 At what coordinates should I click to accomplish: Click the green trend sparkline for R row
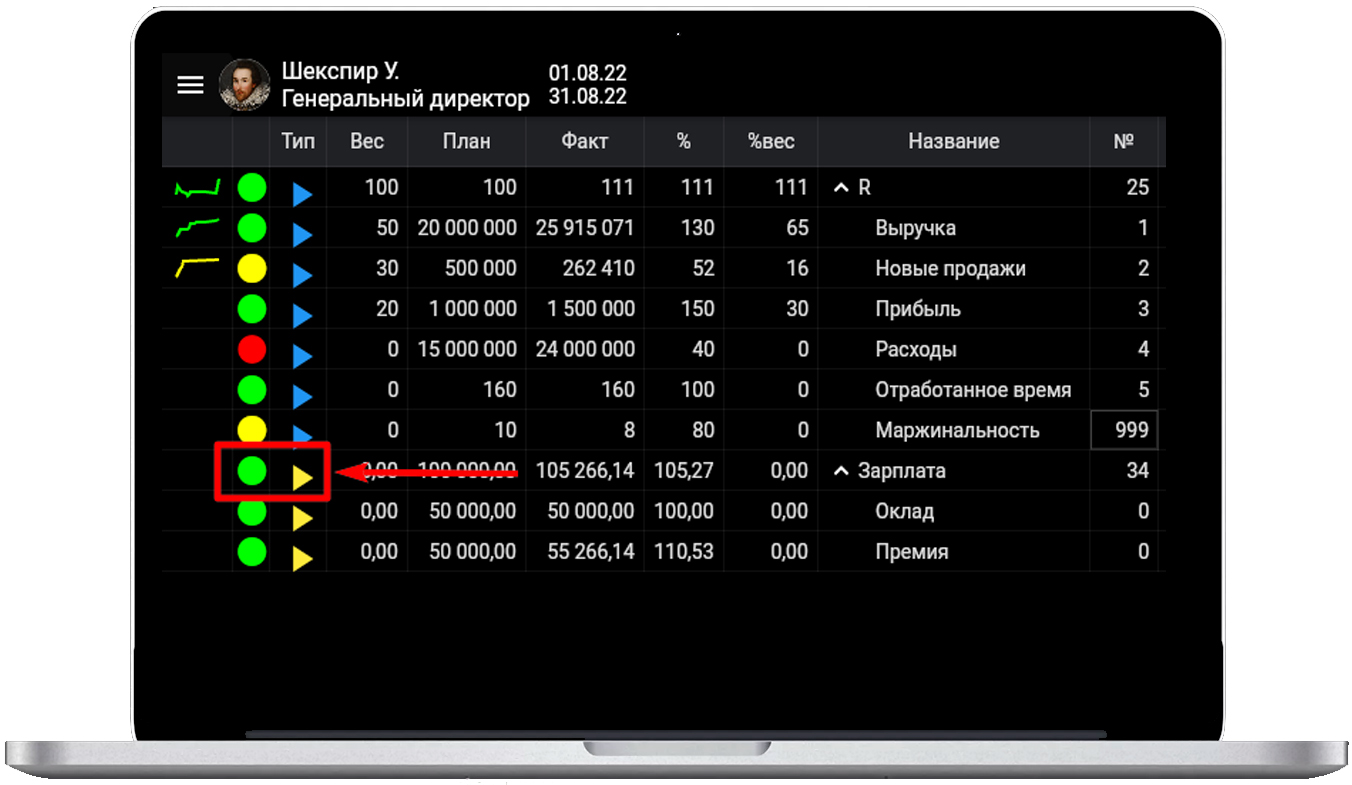click(x=197, y=188)
